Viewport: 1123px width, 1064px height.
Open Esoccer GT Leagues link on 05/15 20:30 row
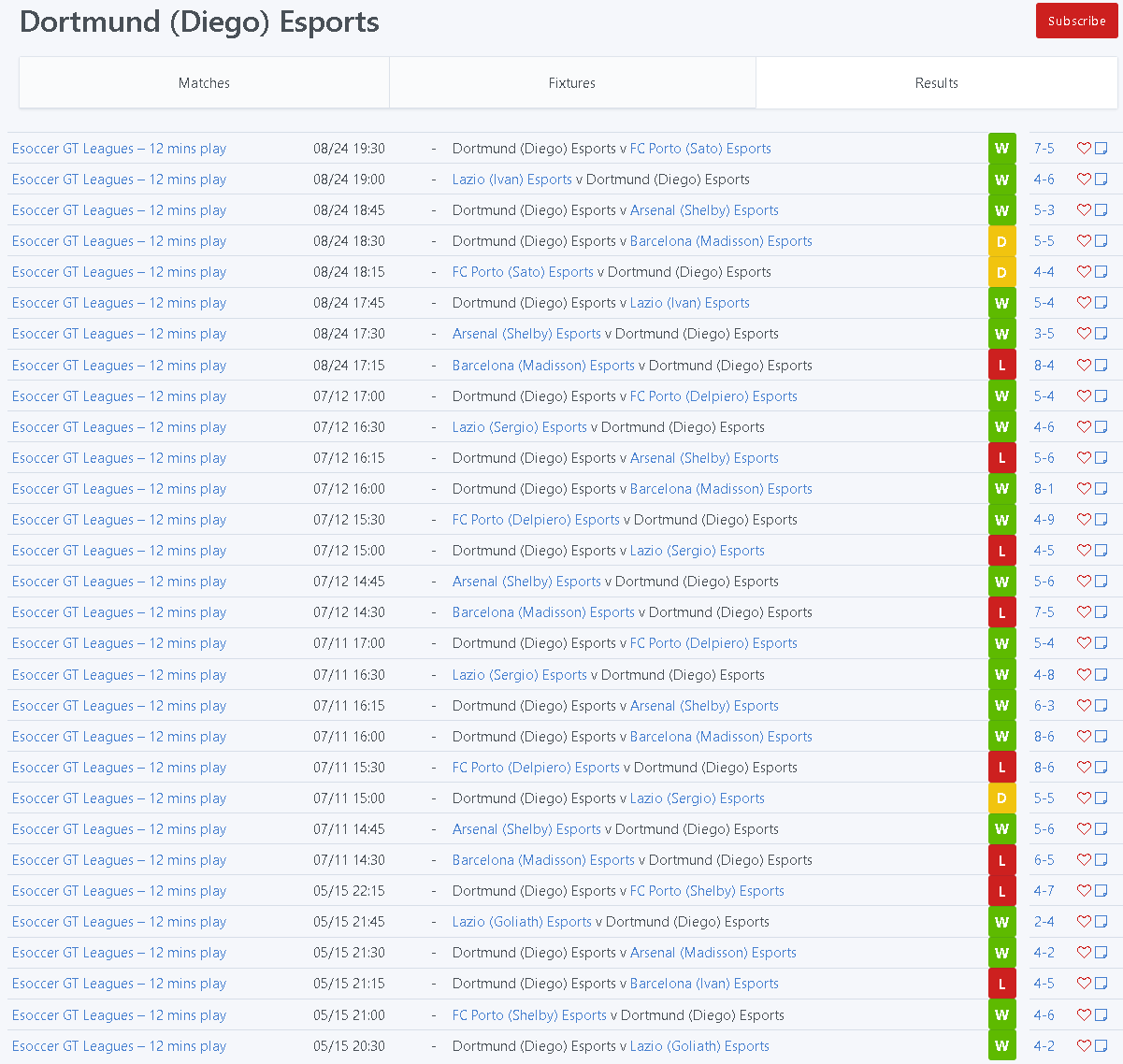(x=119, y=1046)
